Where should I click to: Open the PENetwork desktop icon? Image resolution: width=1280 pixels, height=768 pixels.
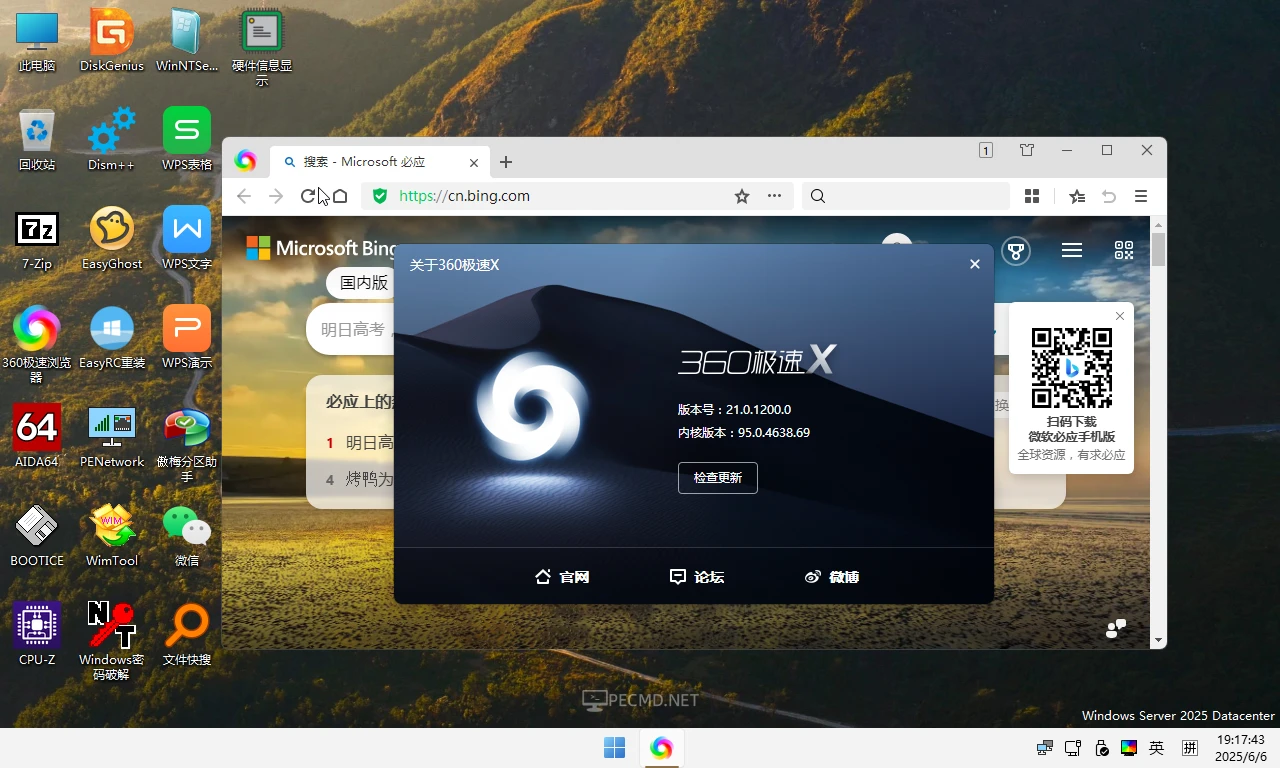(112, 436)
